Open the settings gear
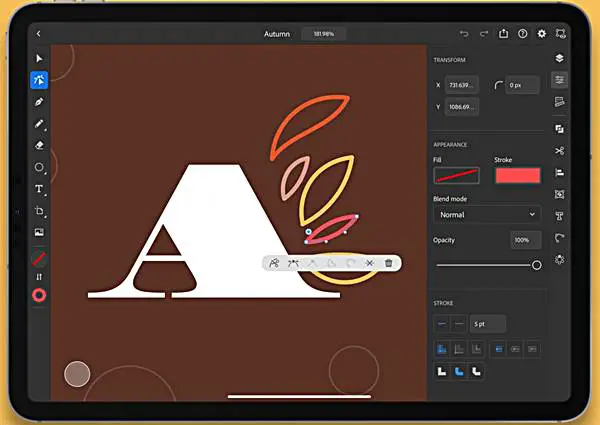The height and width of the screenshot is (425, 600). 541,34
